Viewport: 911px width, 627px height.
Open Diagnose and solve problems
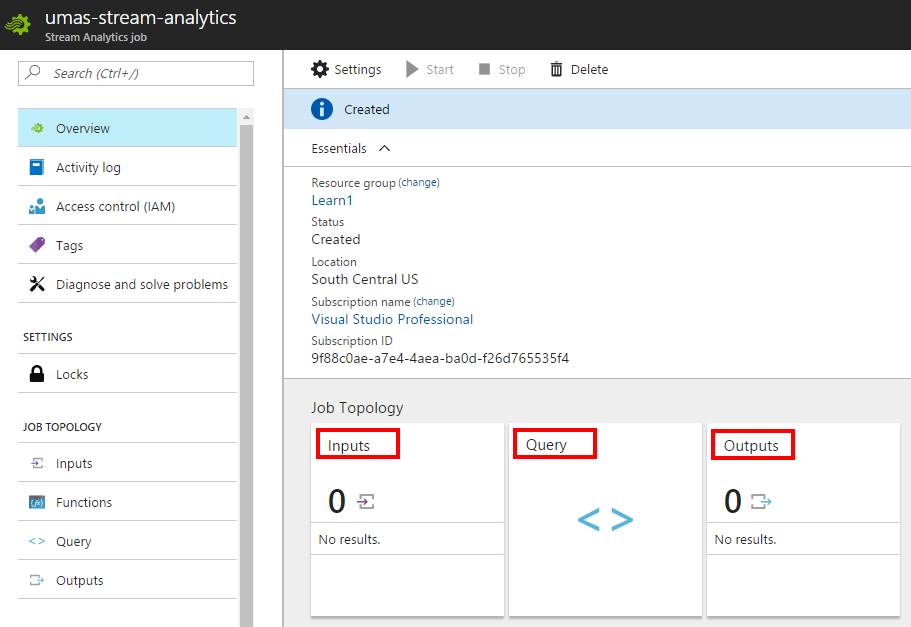[127, 284]
